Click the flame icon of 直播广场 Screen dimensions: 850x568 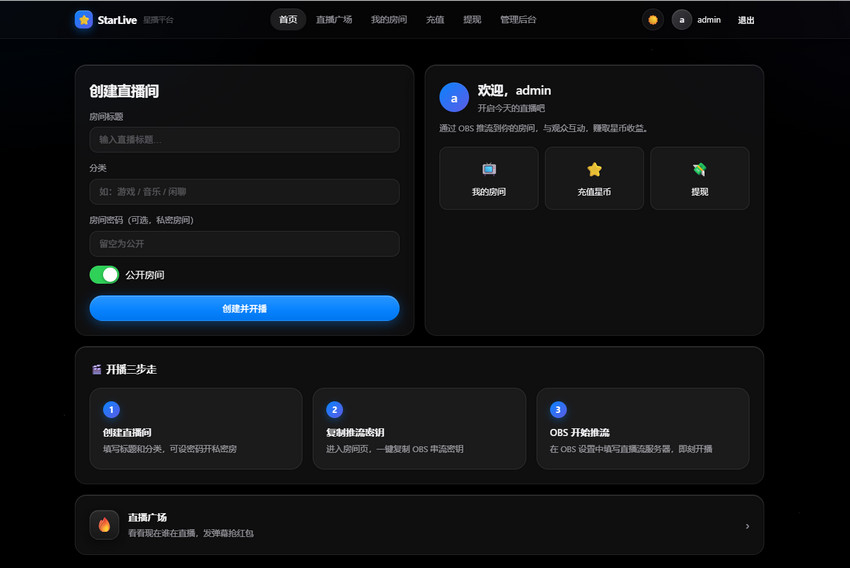coord(104,525)
